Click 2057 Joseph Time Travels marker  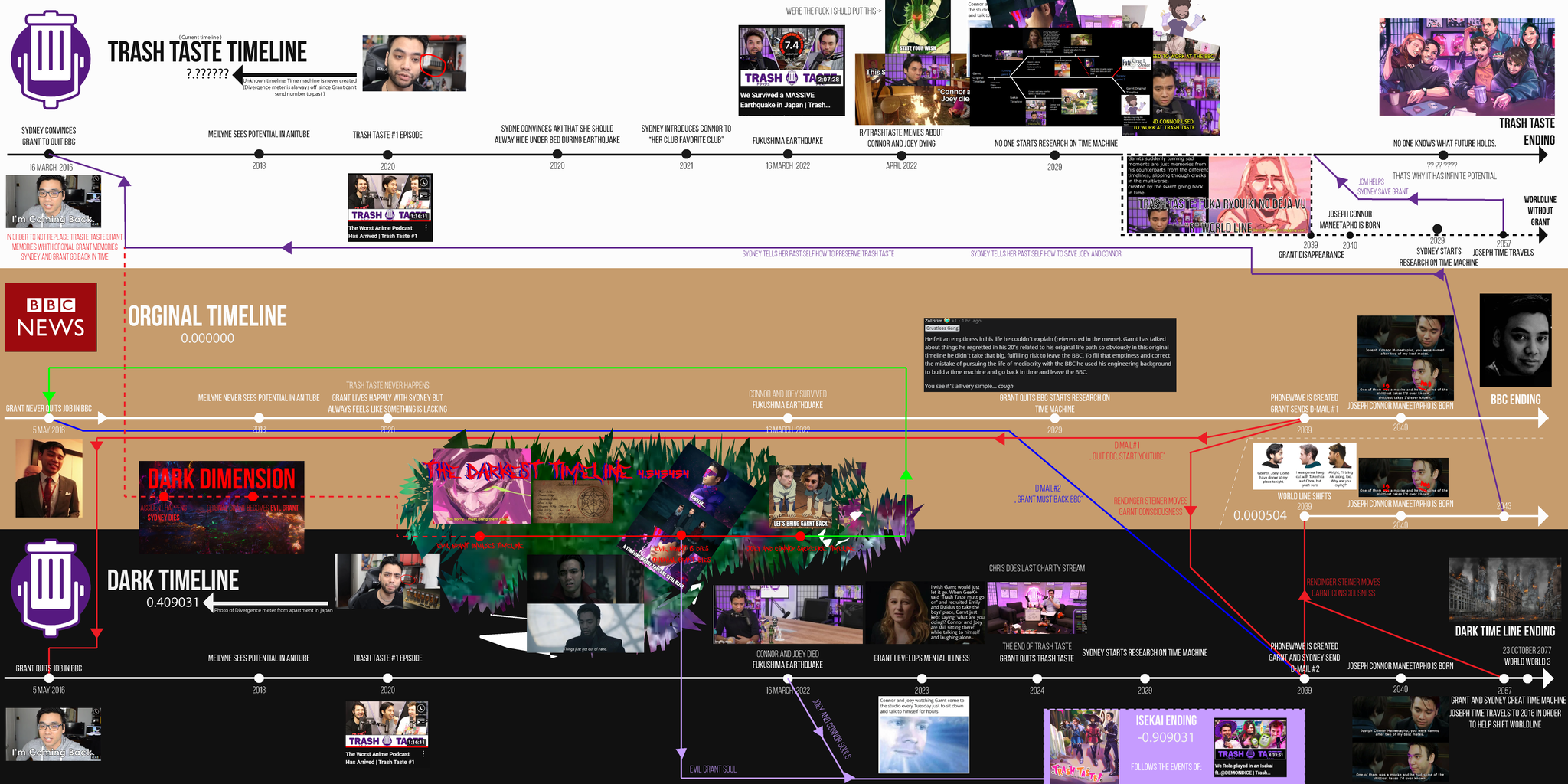1504,235
